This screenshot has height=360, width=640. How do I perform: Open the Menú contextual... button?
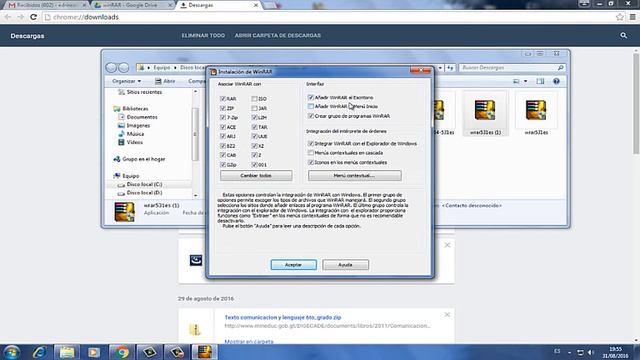tap(354, 176)
